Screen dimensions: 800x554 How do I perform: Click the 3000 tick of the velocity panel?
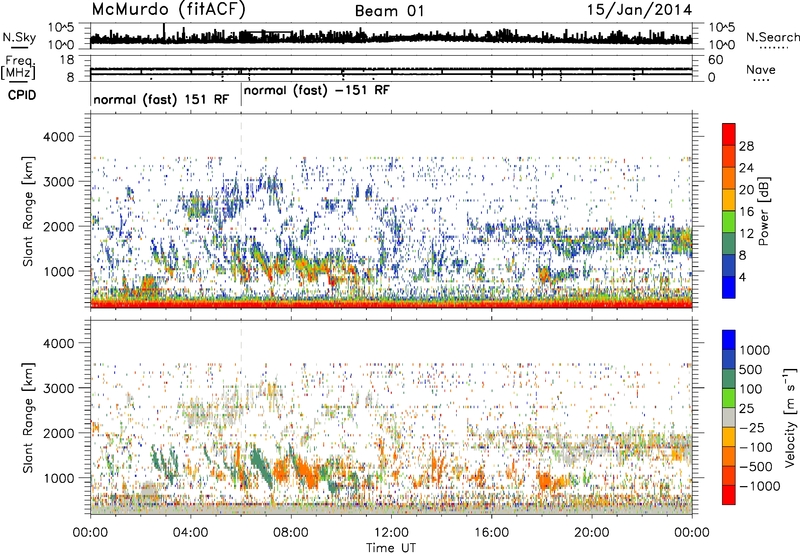tap(58, 388)
